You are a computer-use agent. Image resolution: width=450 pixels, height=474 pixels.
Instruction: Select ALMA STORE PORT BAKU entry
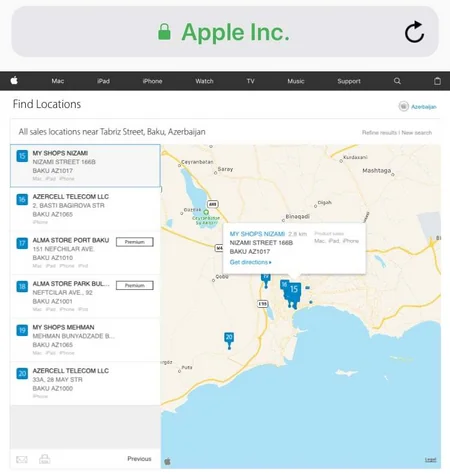(85, 253)
